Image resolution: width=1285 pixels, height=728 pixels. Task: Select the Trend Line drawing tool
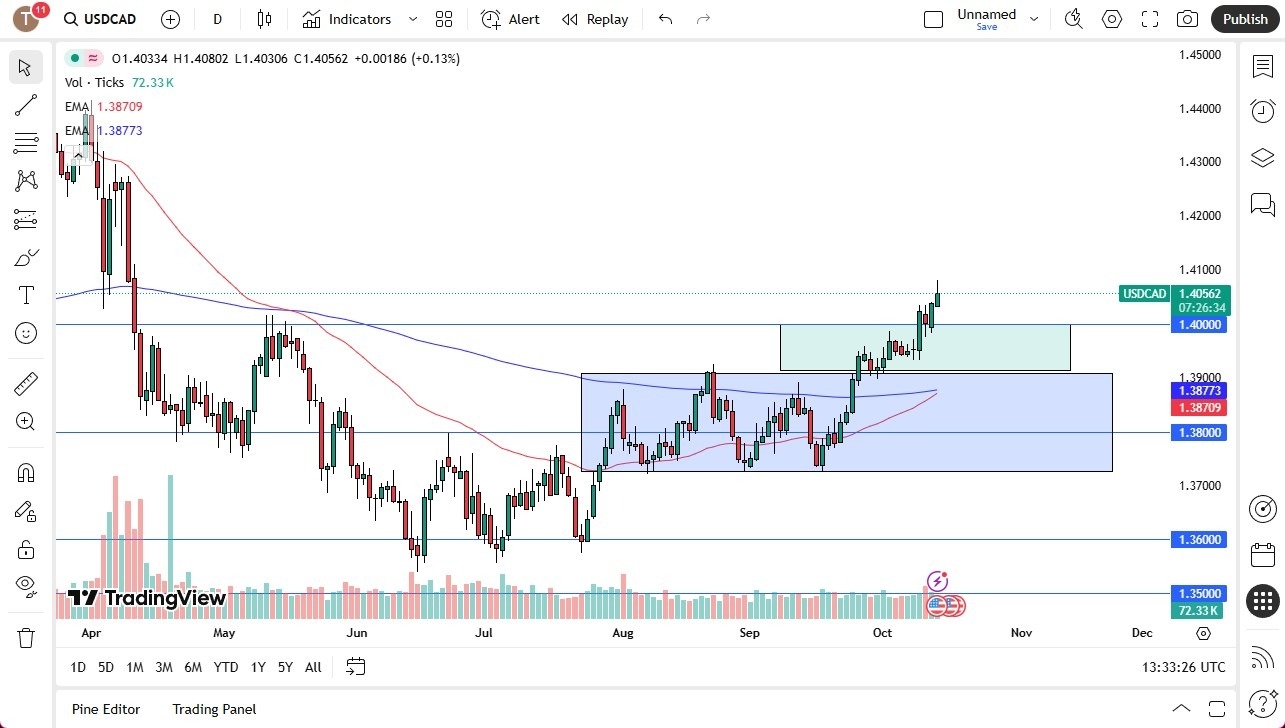[x=25, y=105]
